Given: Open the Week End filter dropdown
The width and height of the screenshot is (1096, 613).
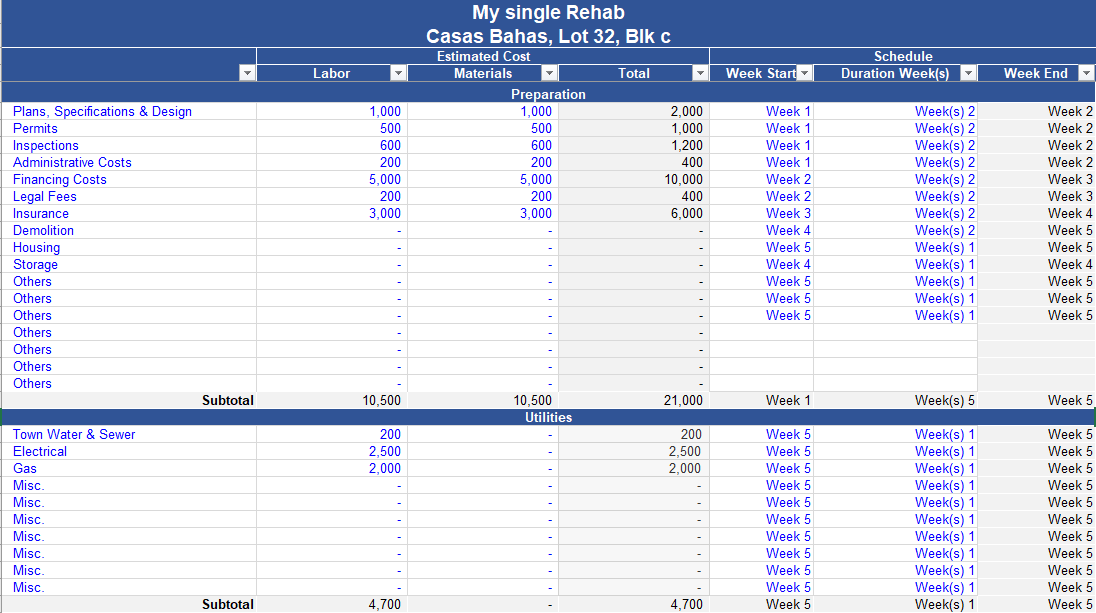Looking at the screenshot, I should (1085, 73).
